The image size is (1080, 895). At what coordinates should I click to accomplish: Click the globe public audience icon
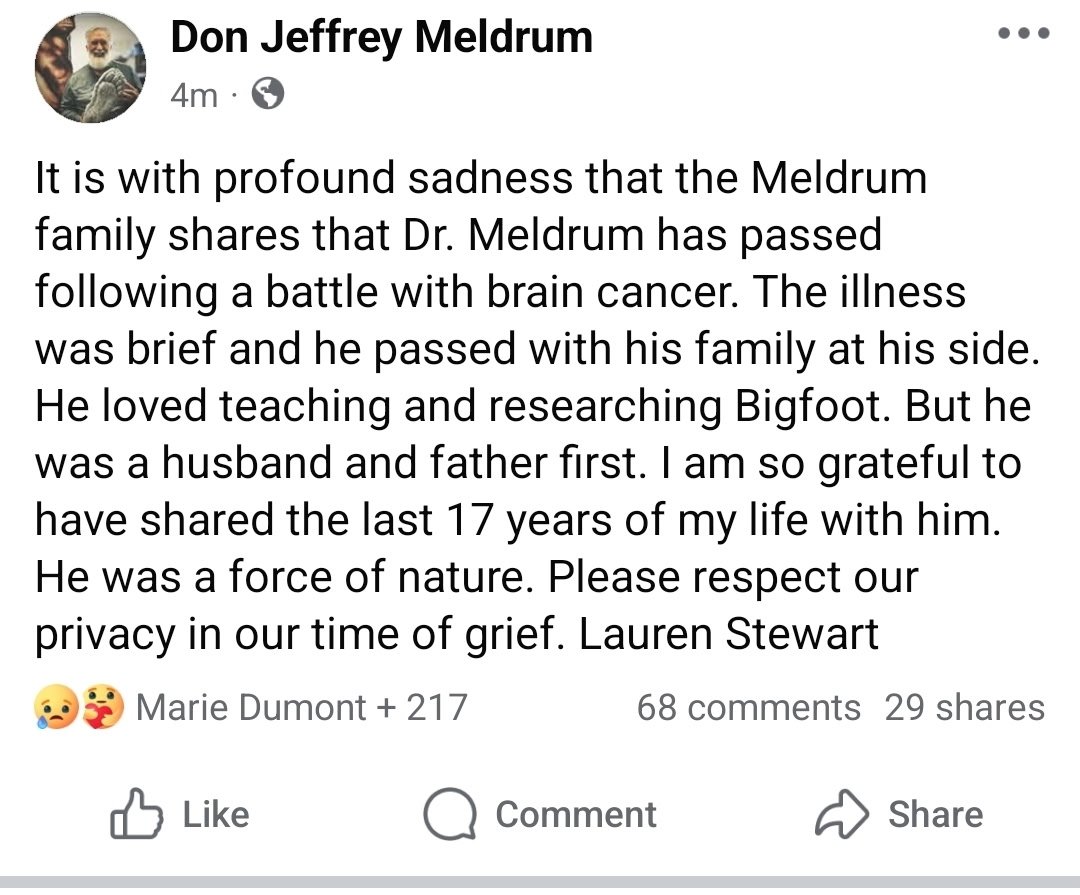[267, 94]
